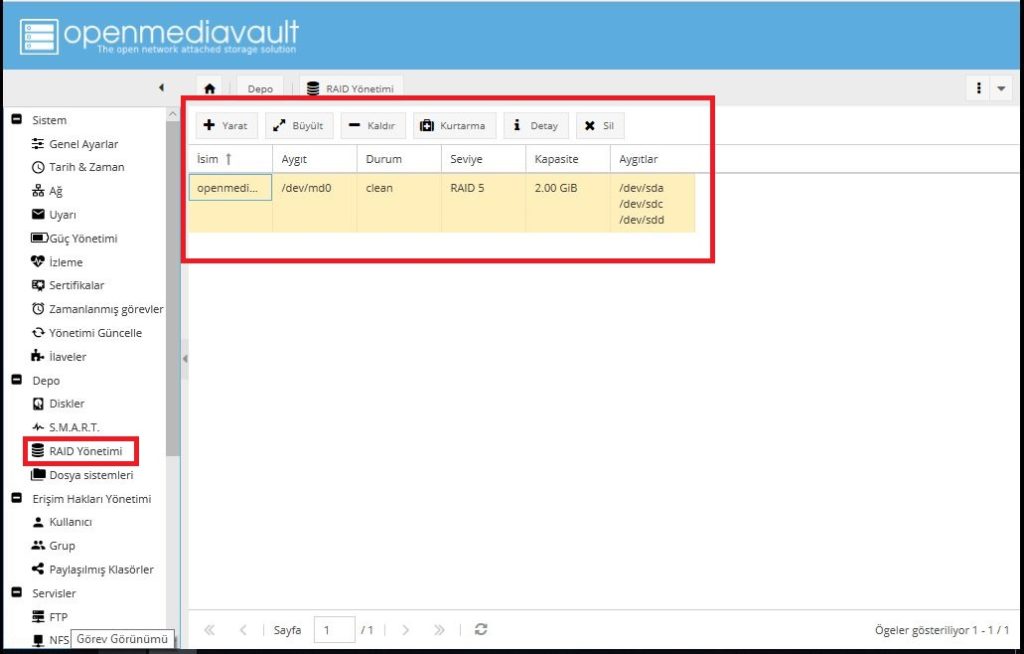Click the sidebar splitter collapse handle
1024x654 pixels.
[x=185, y=358]
